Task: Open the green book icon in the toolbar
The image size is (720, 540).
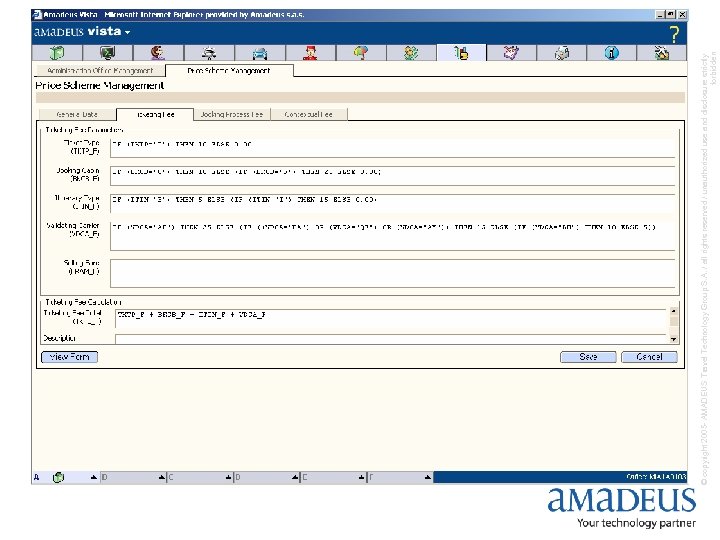Action: (57, 53)
